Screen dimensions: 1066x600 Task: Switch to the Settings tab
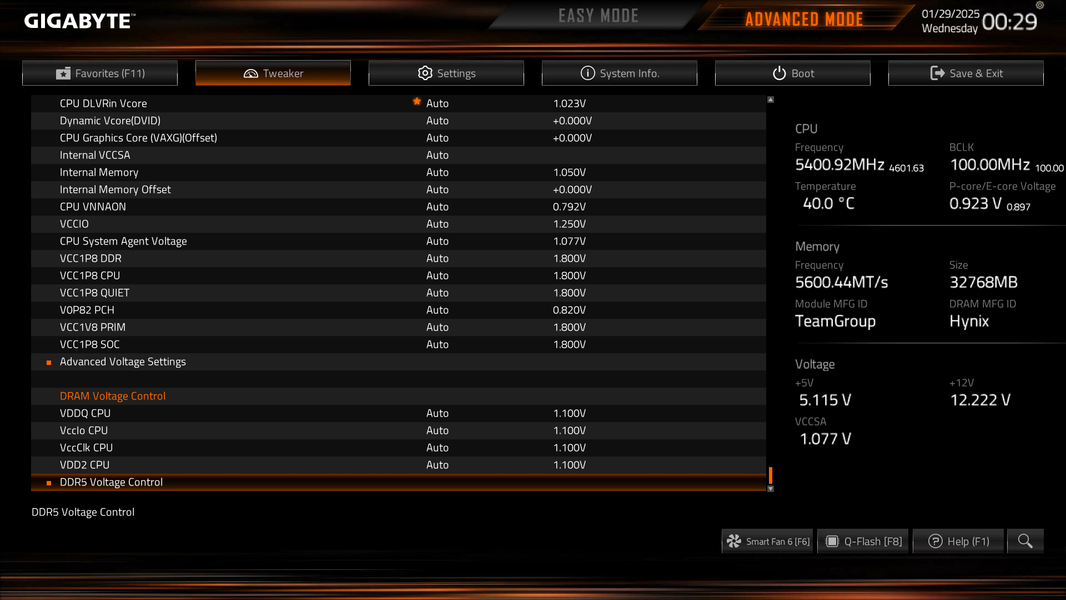pyautogui.click(x=446, y=73)
